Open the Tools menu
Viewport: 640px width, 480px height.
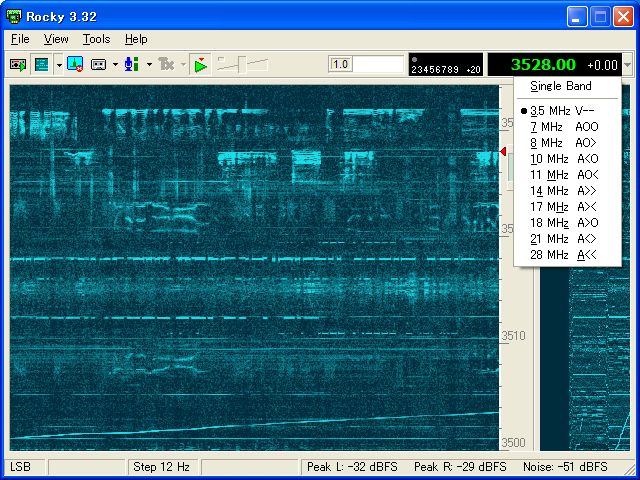96,39
